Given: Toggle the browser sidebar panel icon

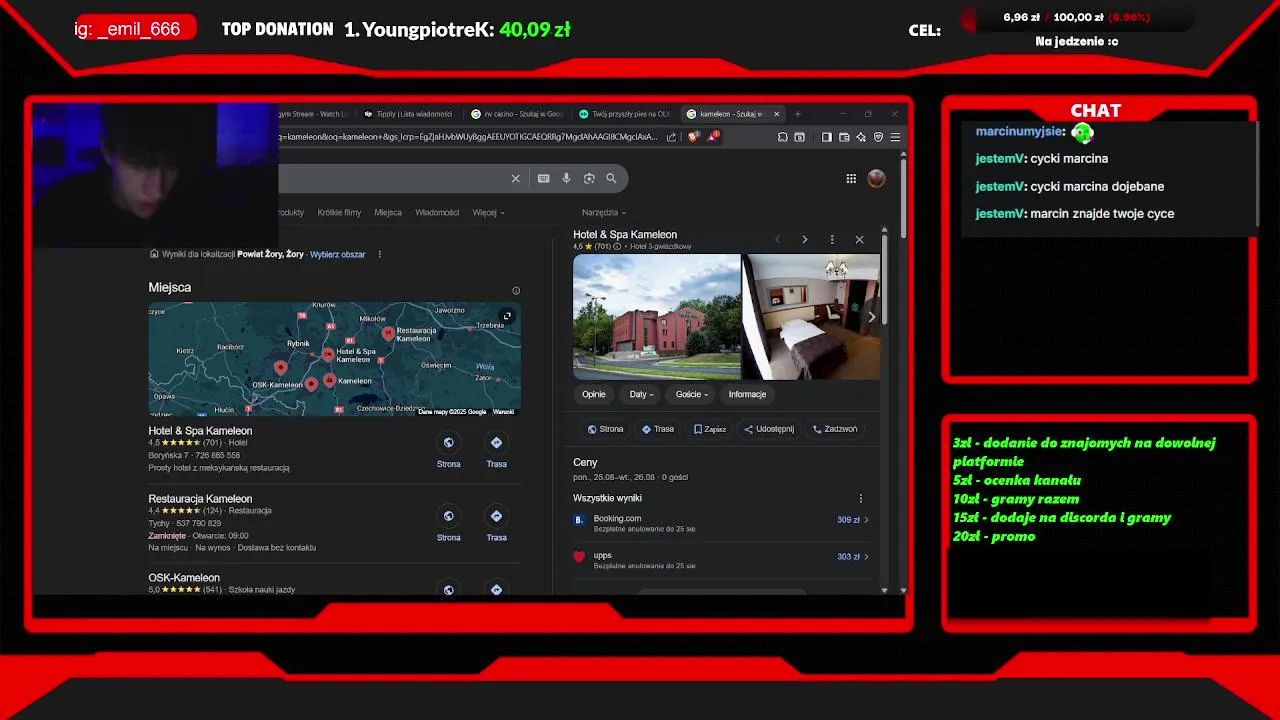Looking at the screenshot, I should pos(826,137).
